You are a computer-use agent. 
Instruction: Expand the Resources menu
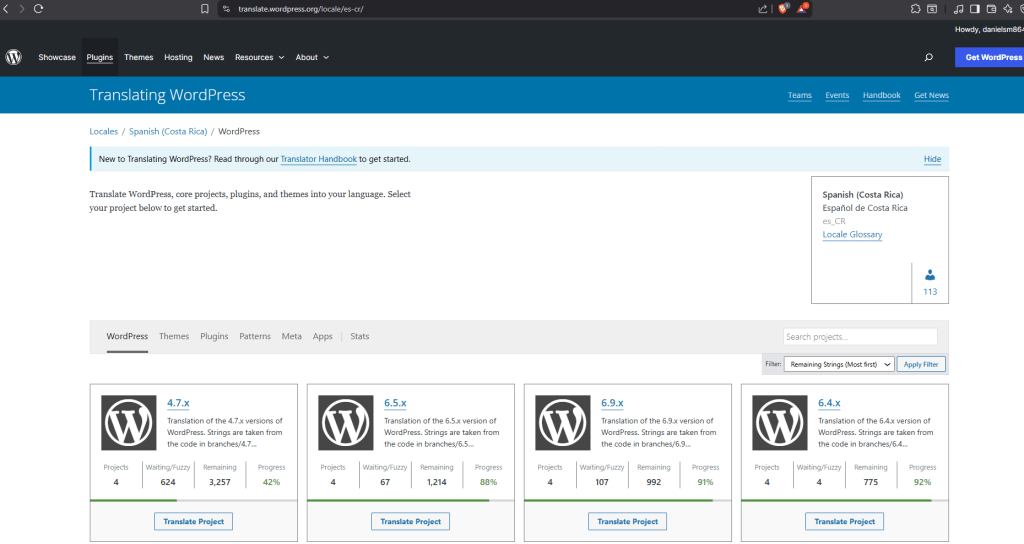click(259, 57)
